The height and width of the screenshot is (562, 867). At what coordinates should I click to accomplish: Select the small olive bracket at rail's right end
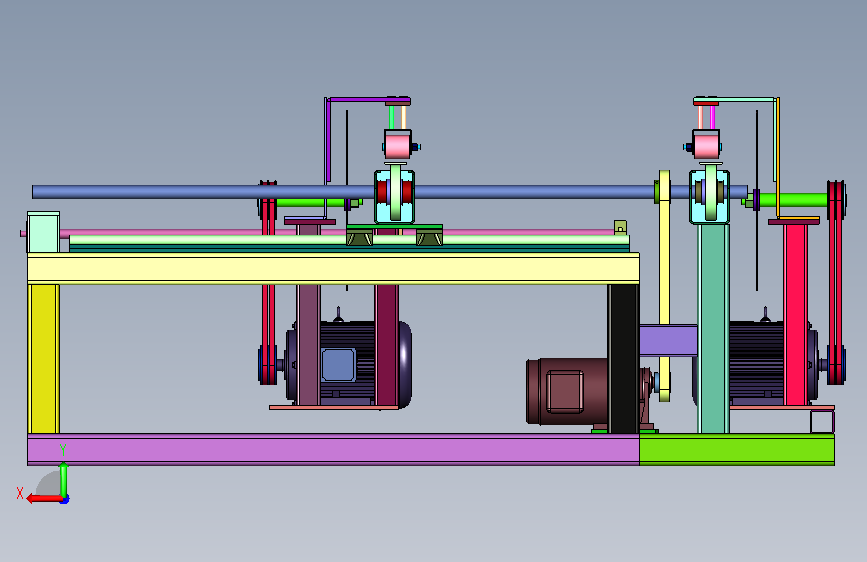coord(620,227)
